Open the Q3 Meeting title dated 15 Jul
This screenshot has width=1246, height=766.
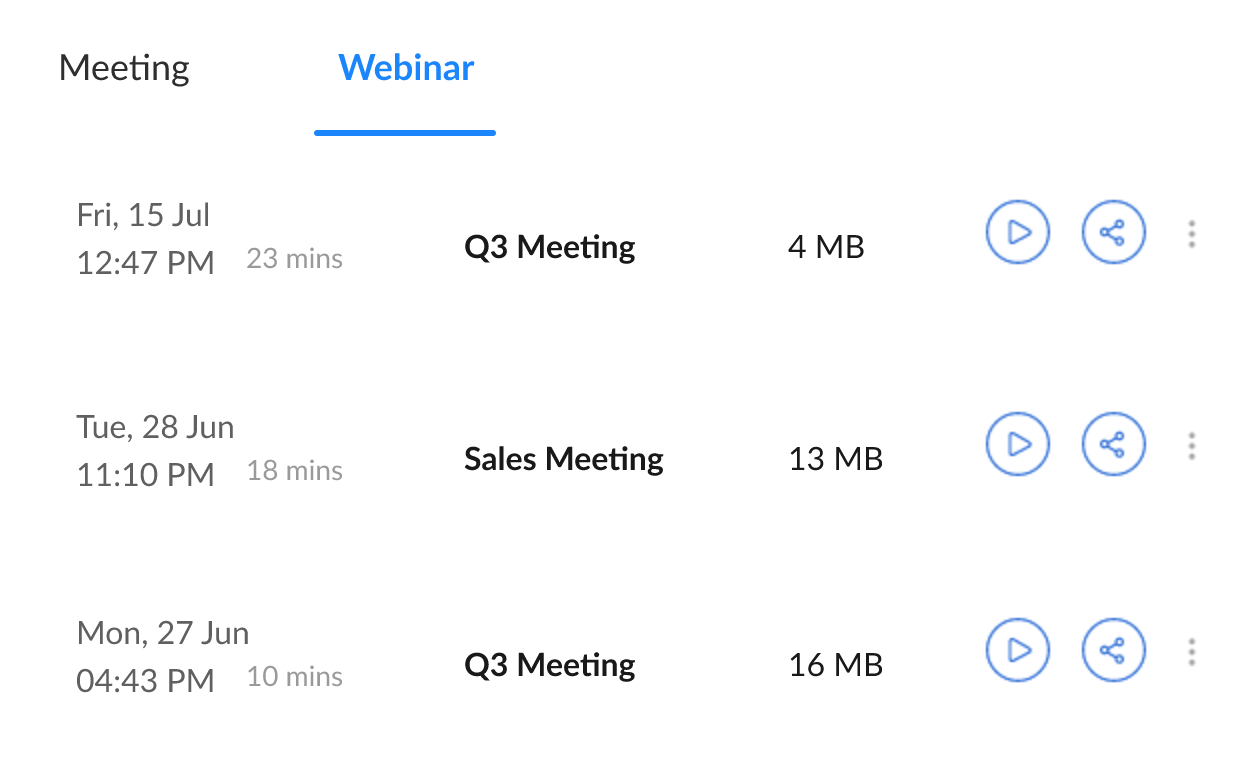(x=550, y=246)
